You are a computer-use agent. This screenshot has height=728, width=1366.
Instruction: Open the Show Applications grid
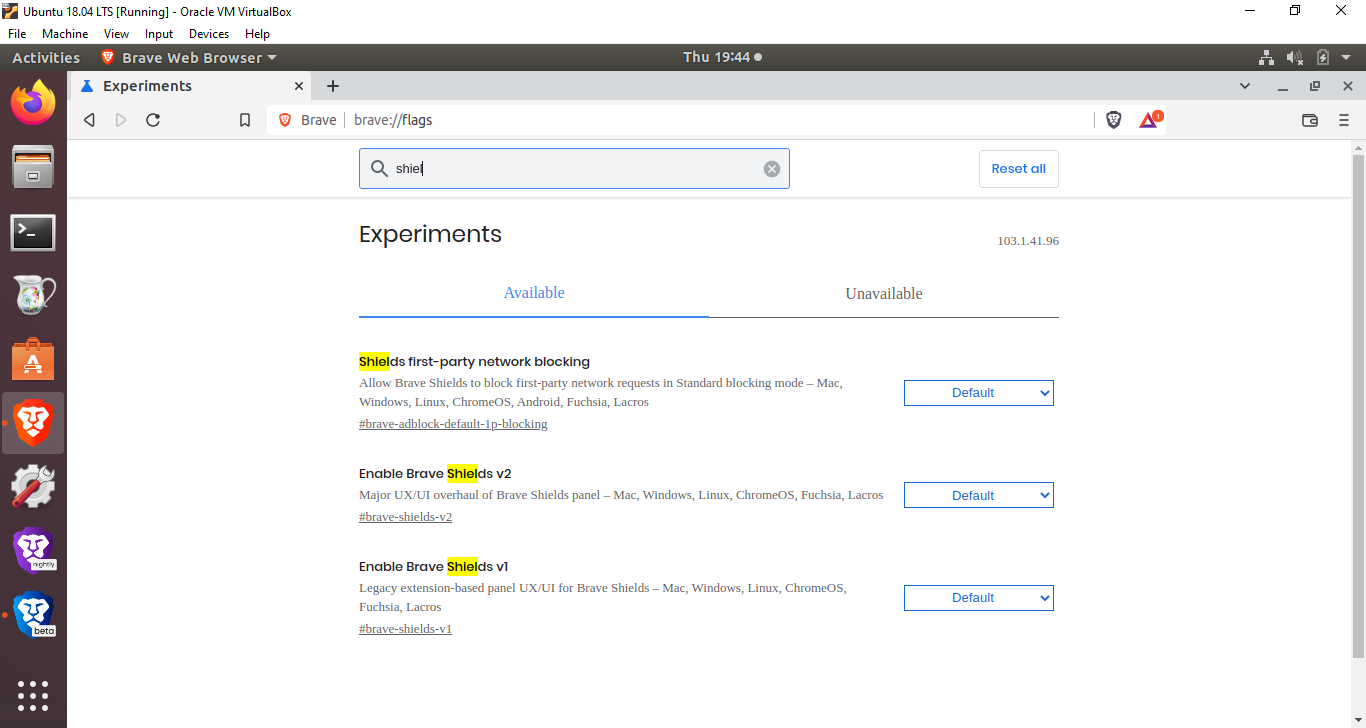point(33,696)
